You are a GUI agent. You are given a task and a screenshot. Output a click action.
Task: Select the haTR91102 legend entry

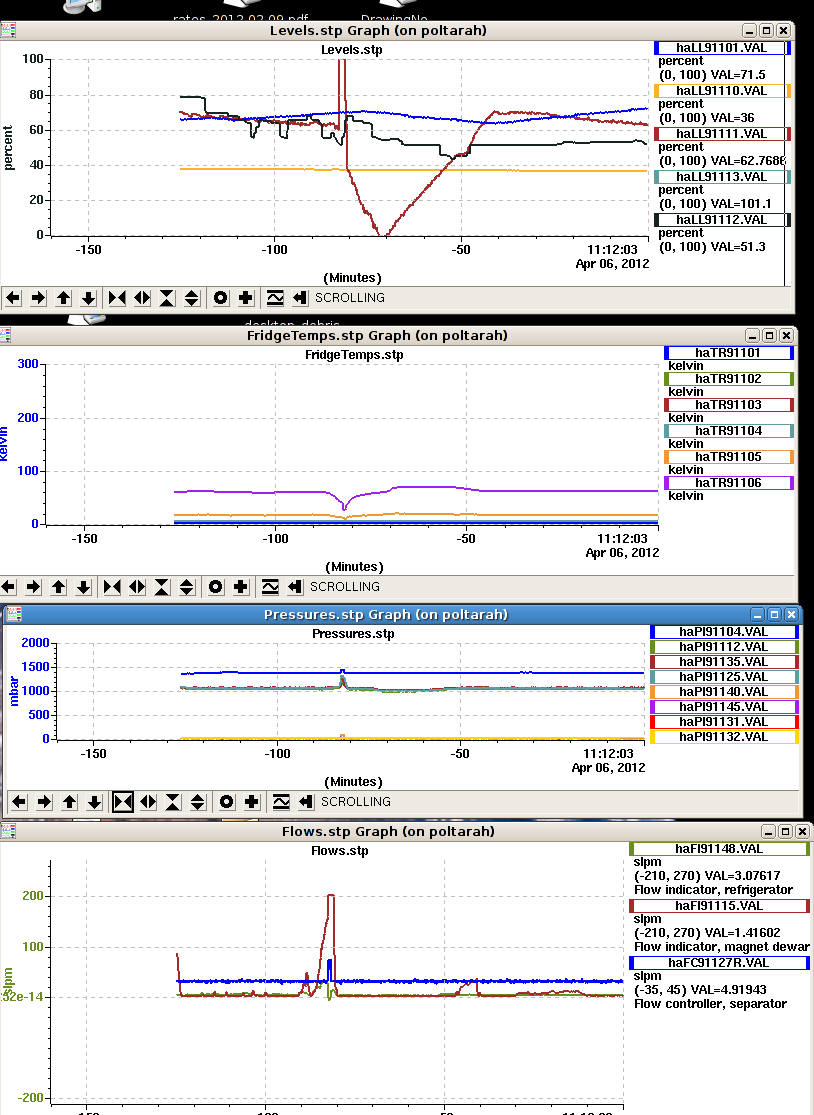tap(729, 379)
